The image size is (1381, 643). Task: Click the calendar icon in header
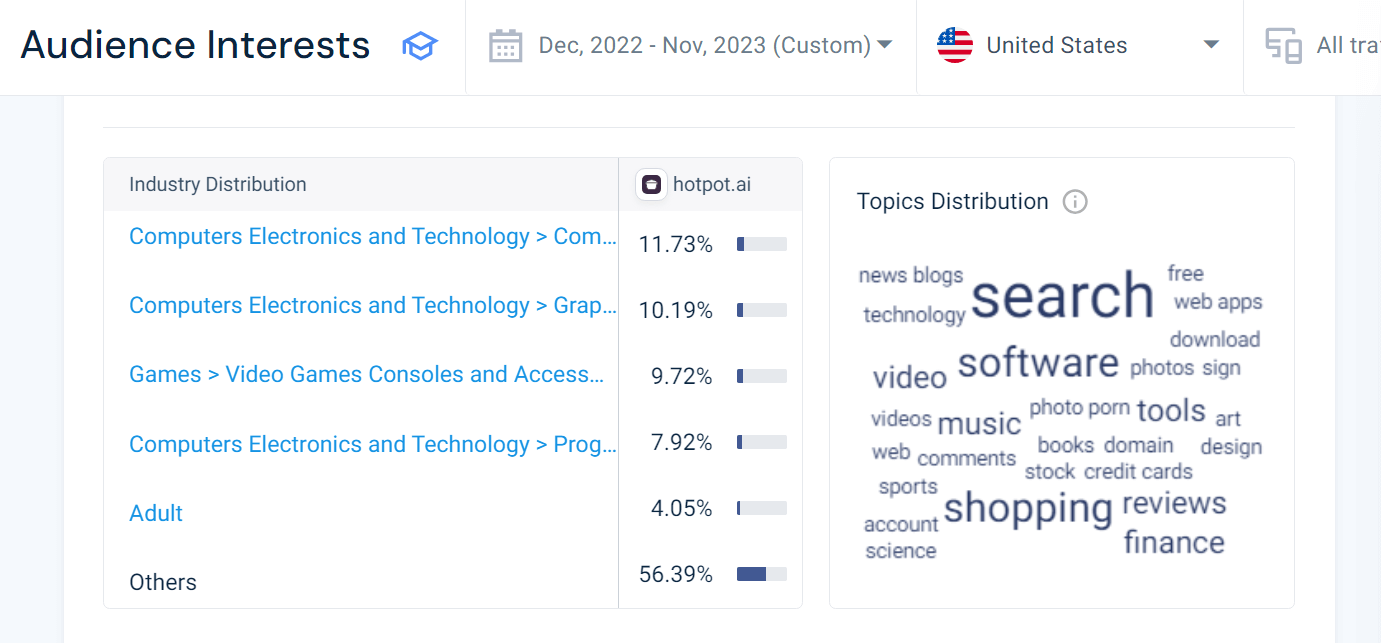[506, 46]
